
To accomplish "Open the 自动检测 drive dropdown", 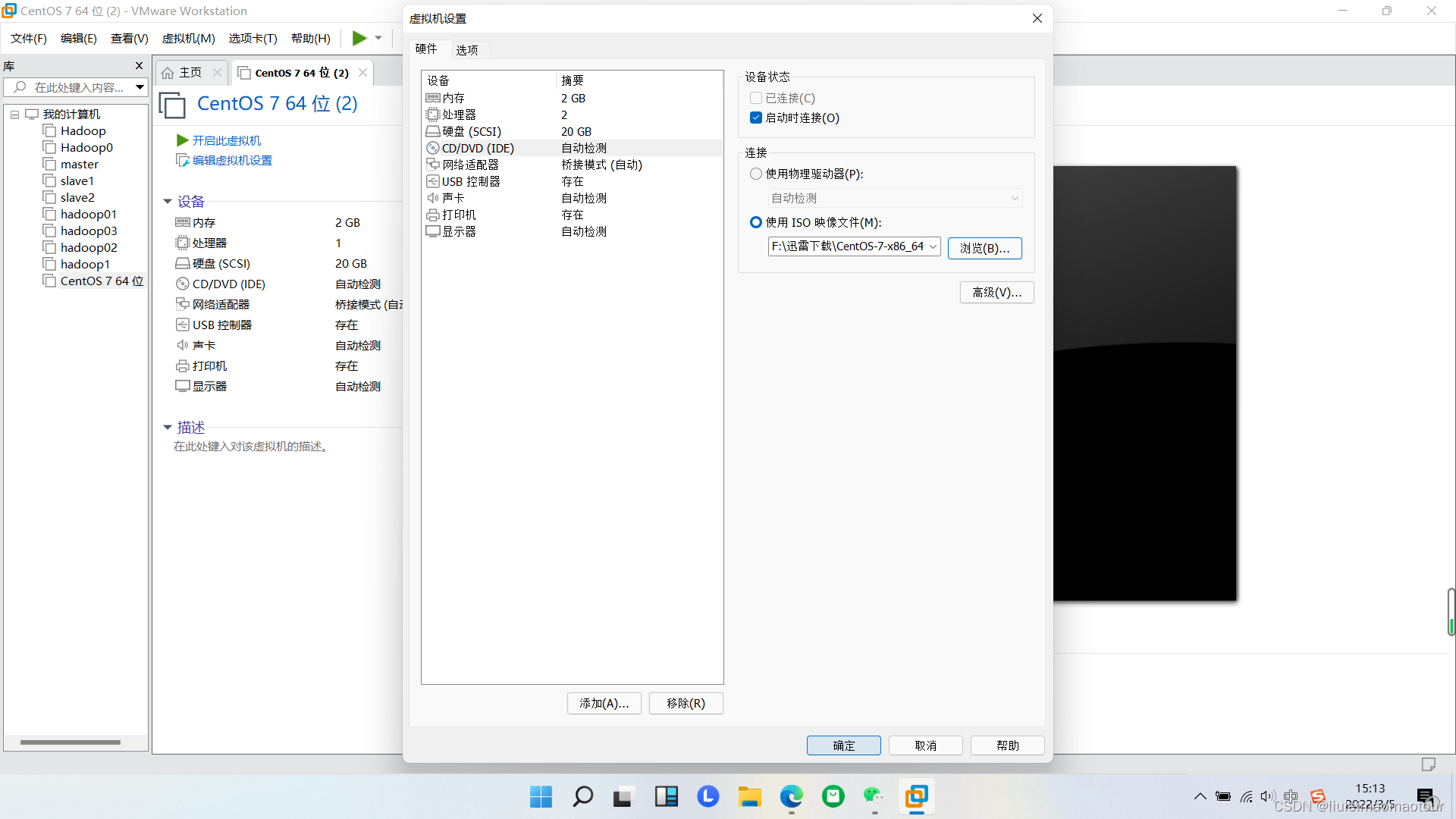I will click(1016, 198).
